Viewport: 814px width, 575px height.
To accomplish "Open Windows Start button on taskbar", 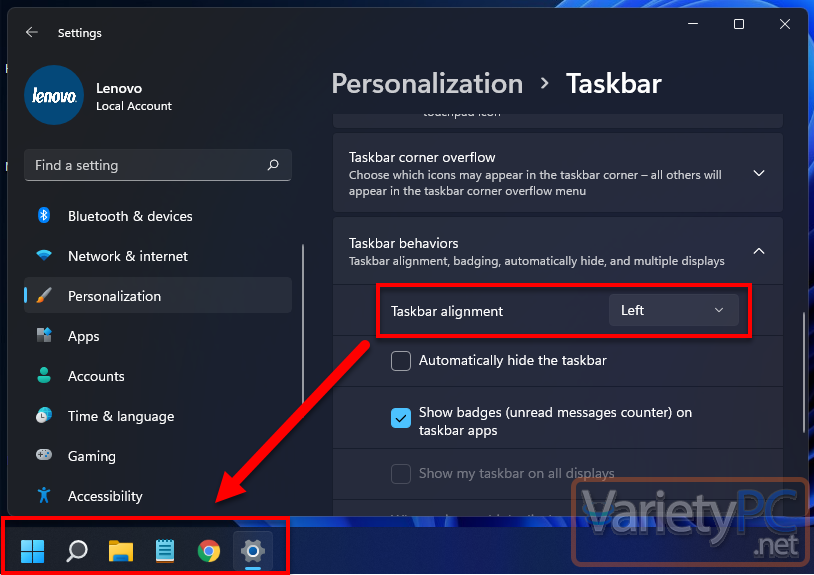I will pos(32,550).
